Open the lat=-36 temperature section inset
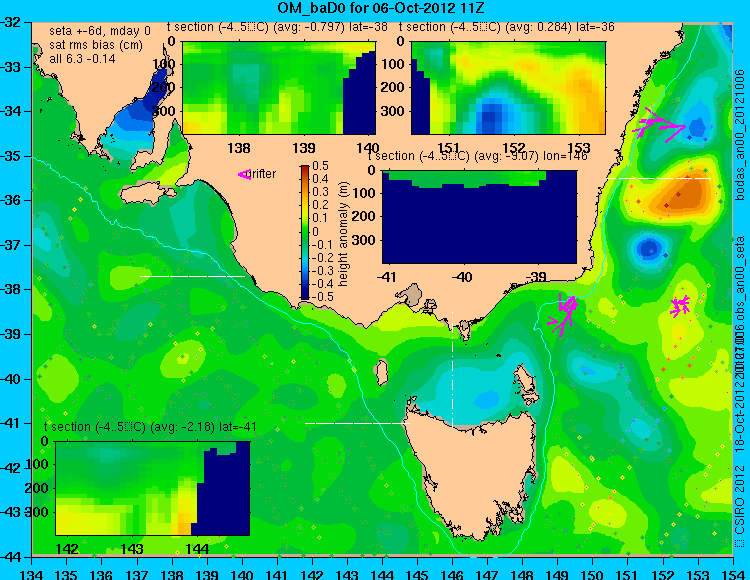This screenshot has height=580, width=750. 508,88
